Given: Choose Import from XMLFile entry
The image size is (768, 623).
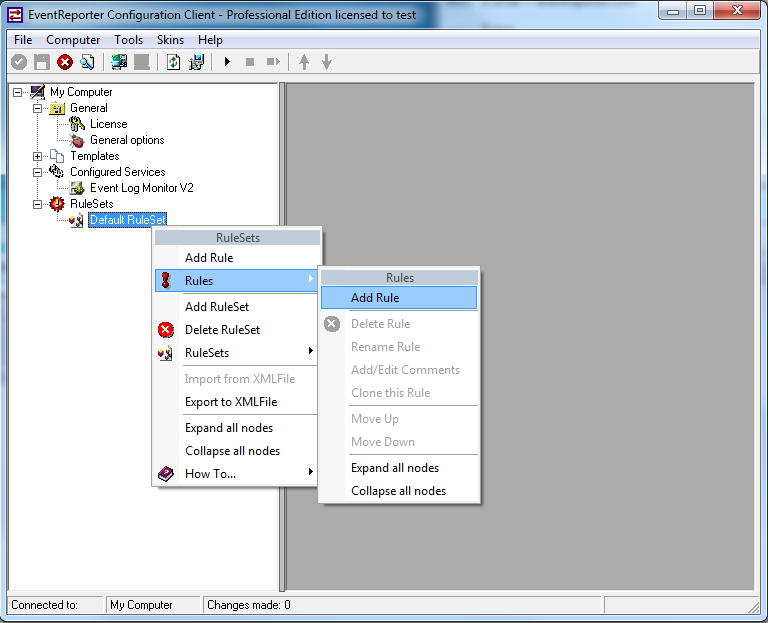Looking at the screenshot, I should [238, 379].
